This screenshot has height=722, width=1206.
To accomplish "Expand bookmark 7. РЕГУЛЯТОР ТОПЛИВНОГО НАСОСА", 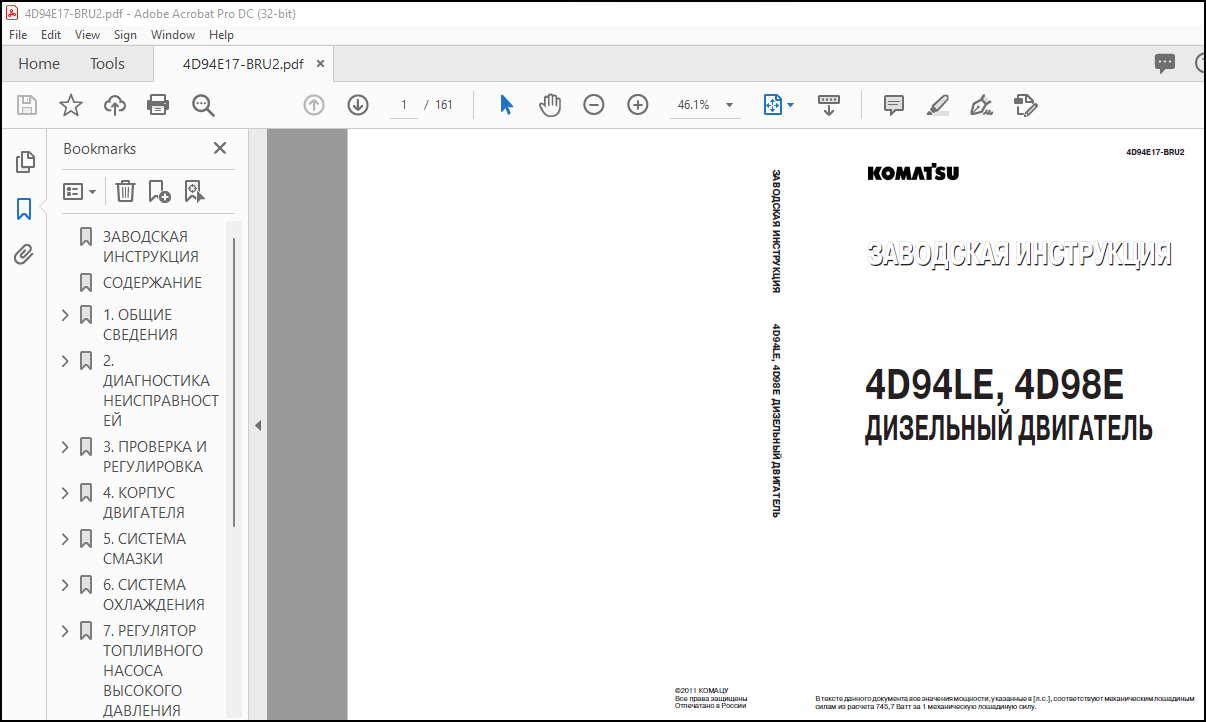I will [65, 631].
